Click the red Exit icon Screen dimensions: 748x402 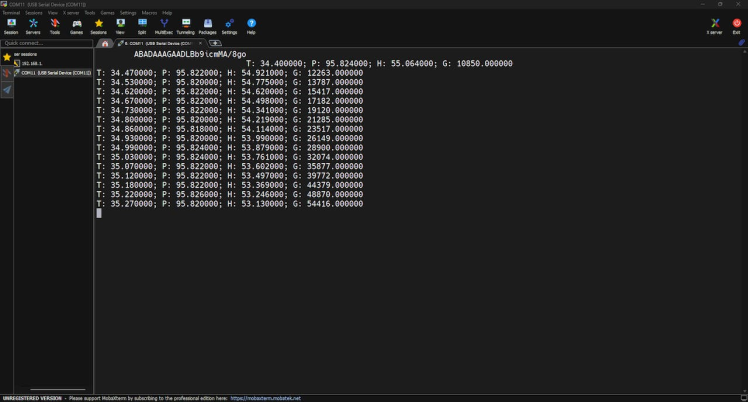(737, 25)
